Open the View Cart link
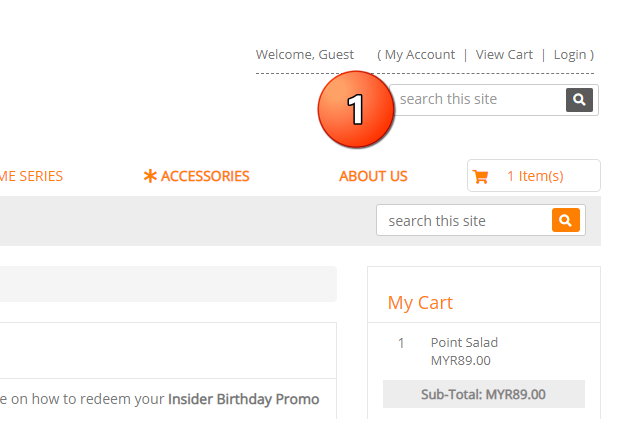619x429 pixels. click(x=504, y=55)
